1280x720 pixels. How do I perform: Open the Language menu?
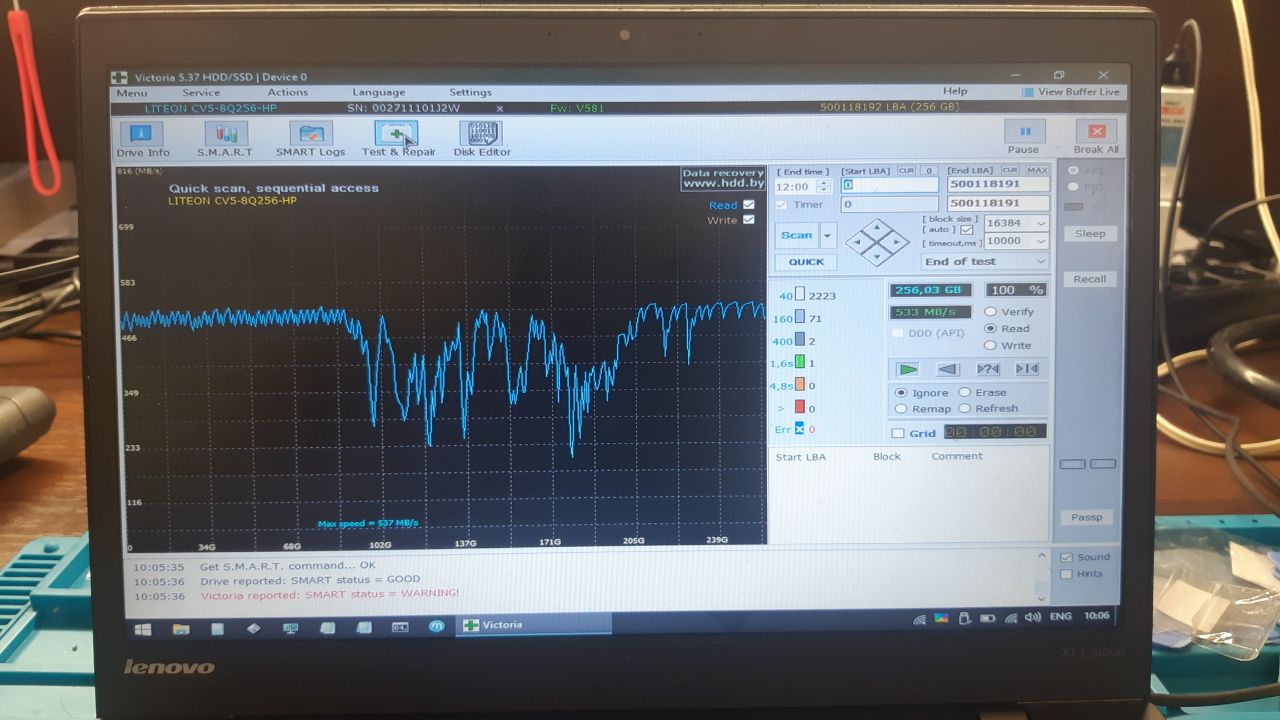[x=379, y=92]
